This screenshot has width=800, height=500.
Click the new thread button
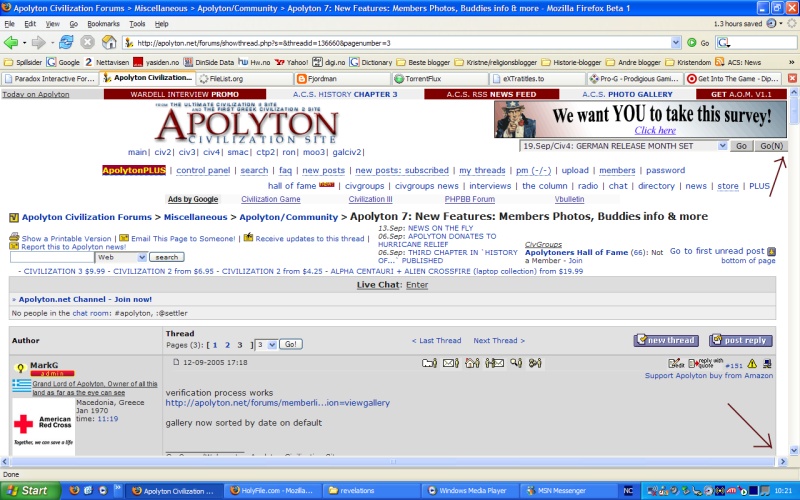(x=666, y=340)
